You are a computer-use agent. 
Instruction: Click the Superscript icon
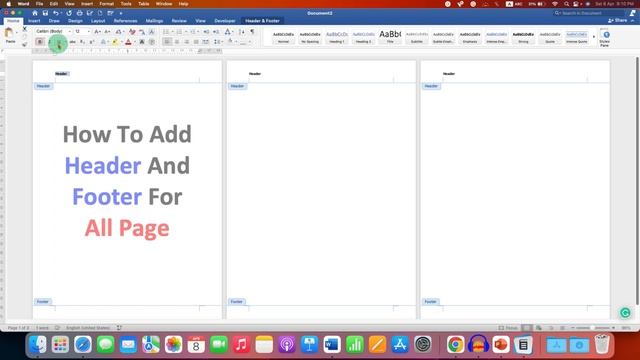pos(92,42)
